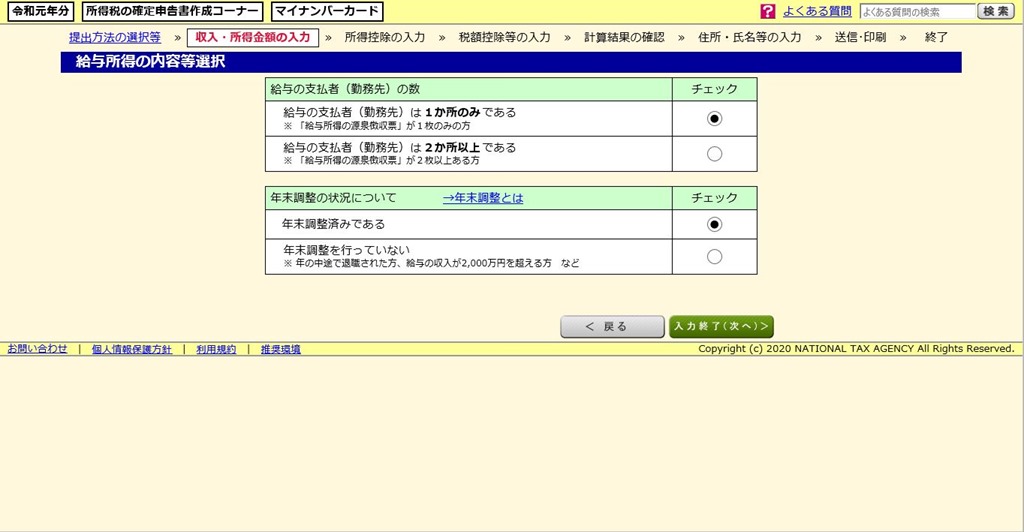
Task: Go to 提出方法の選択等 step link
Action: (115, 38)
